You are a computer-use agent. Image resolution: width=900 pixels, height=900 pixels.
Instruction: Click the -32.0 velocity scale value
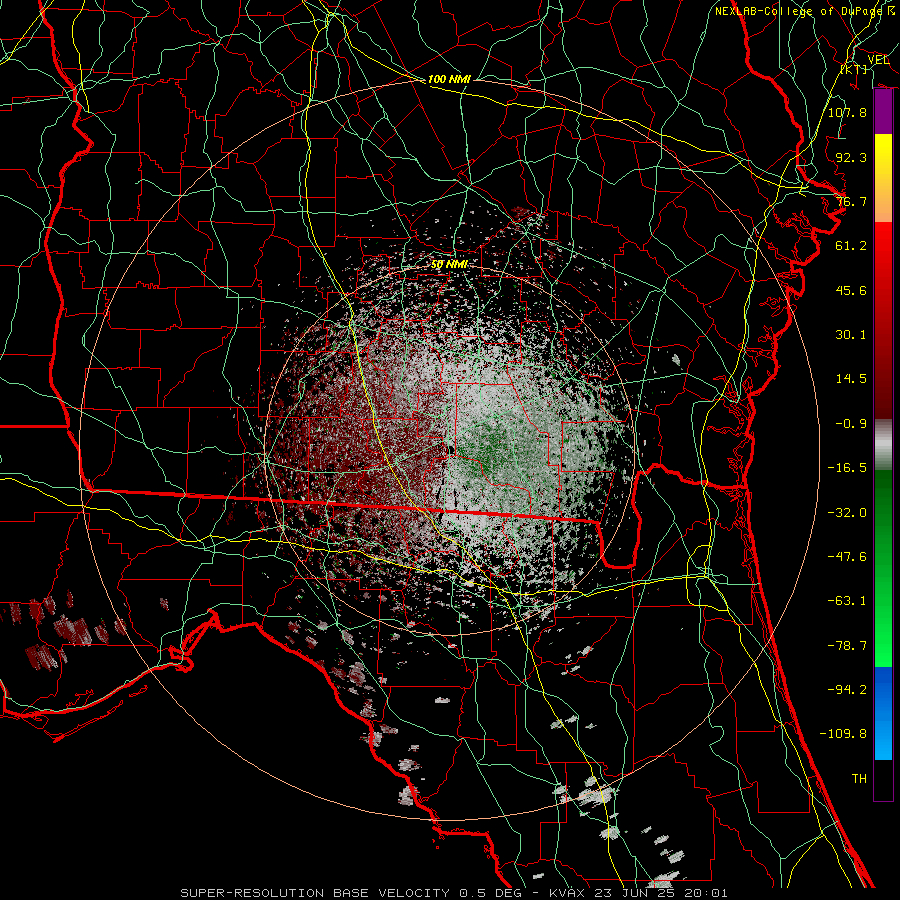[847, 513]
